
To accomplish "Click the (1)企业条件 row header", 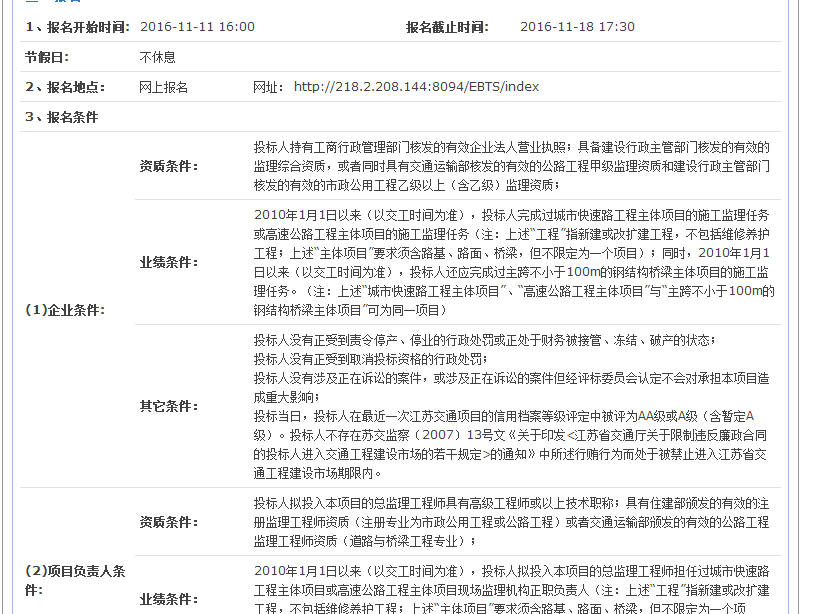I will [x=64, y=310].
